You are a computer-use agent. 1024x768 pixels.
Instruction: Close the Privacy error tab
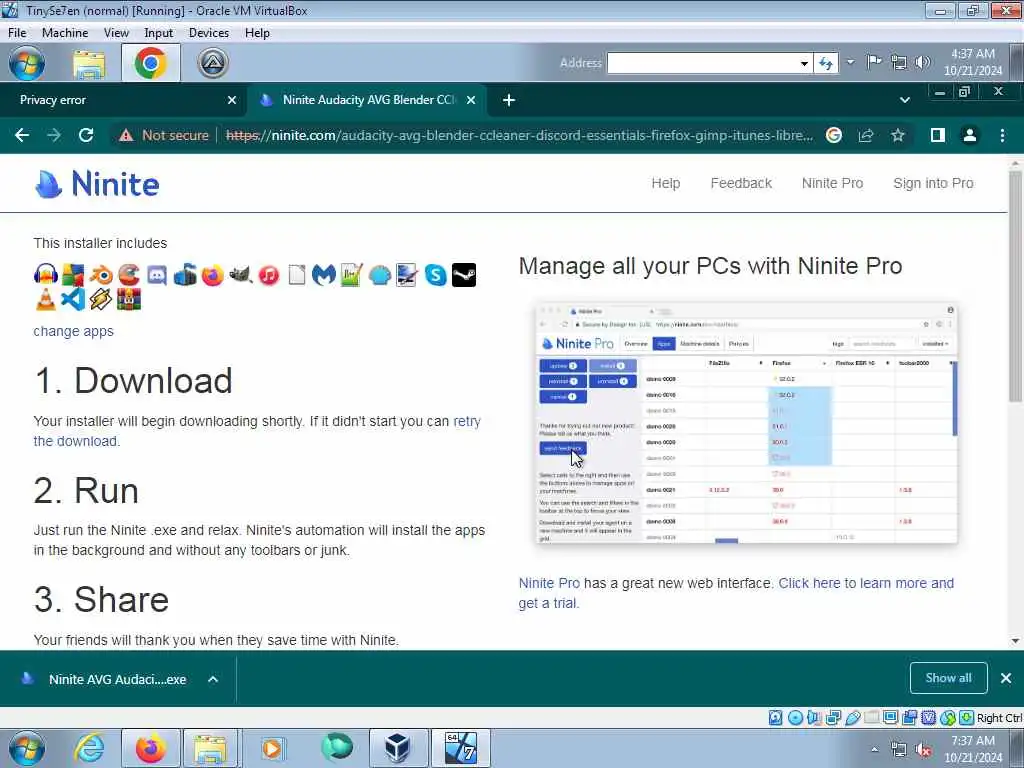(232, 100)
